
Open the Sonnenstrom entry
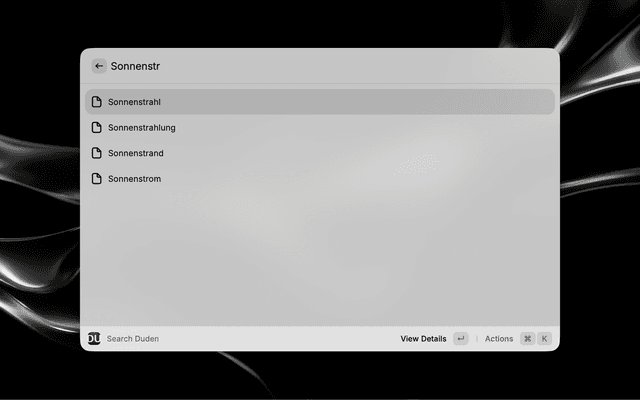[x=320, y=179]
